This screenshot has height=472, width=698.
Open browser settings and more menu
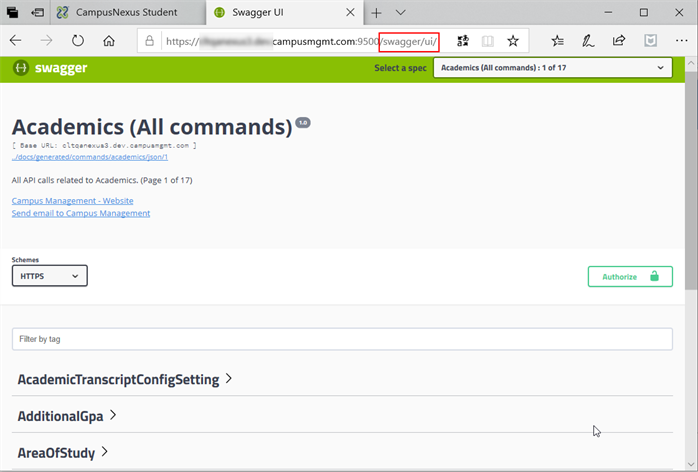pos(682,41)
